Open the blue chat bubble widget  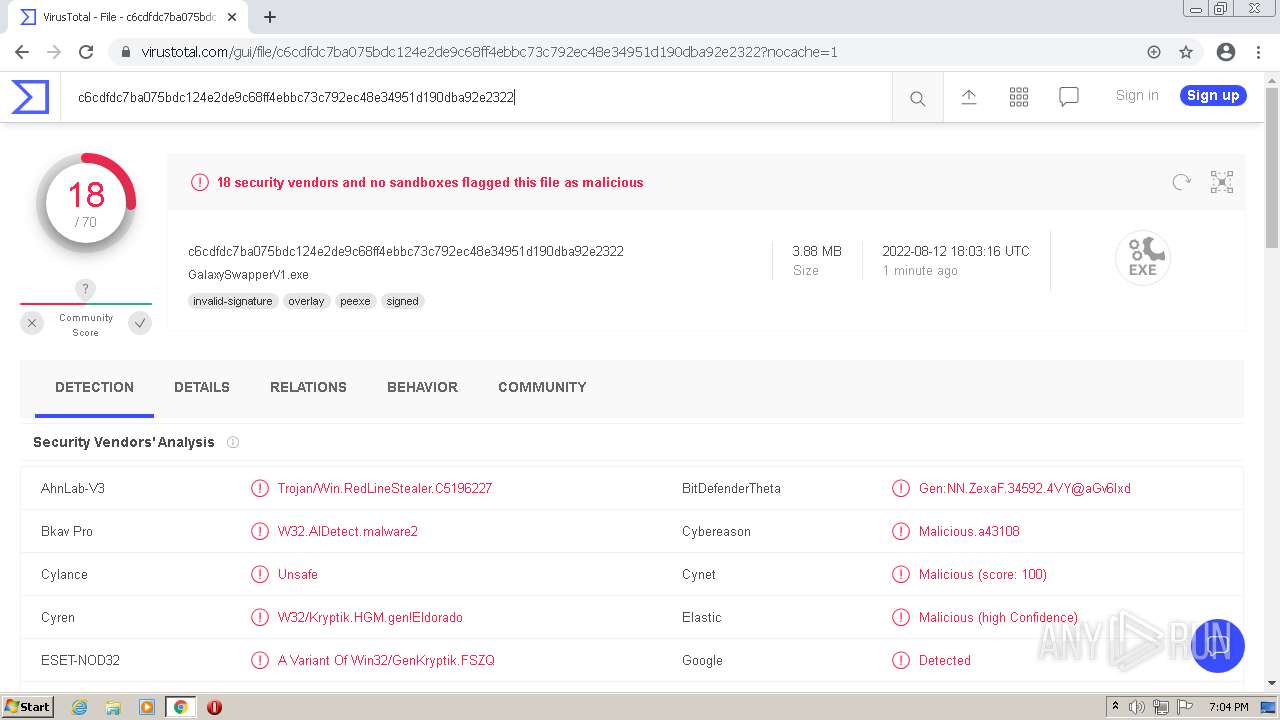tap(1217, 646)
